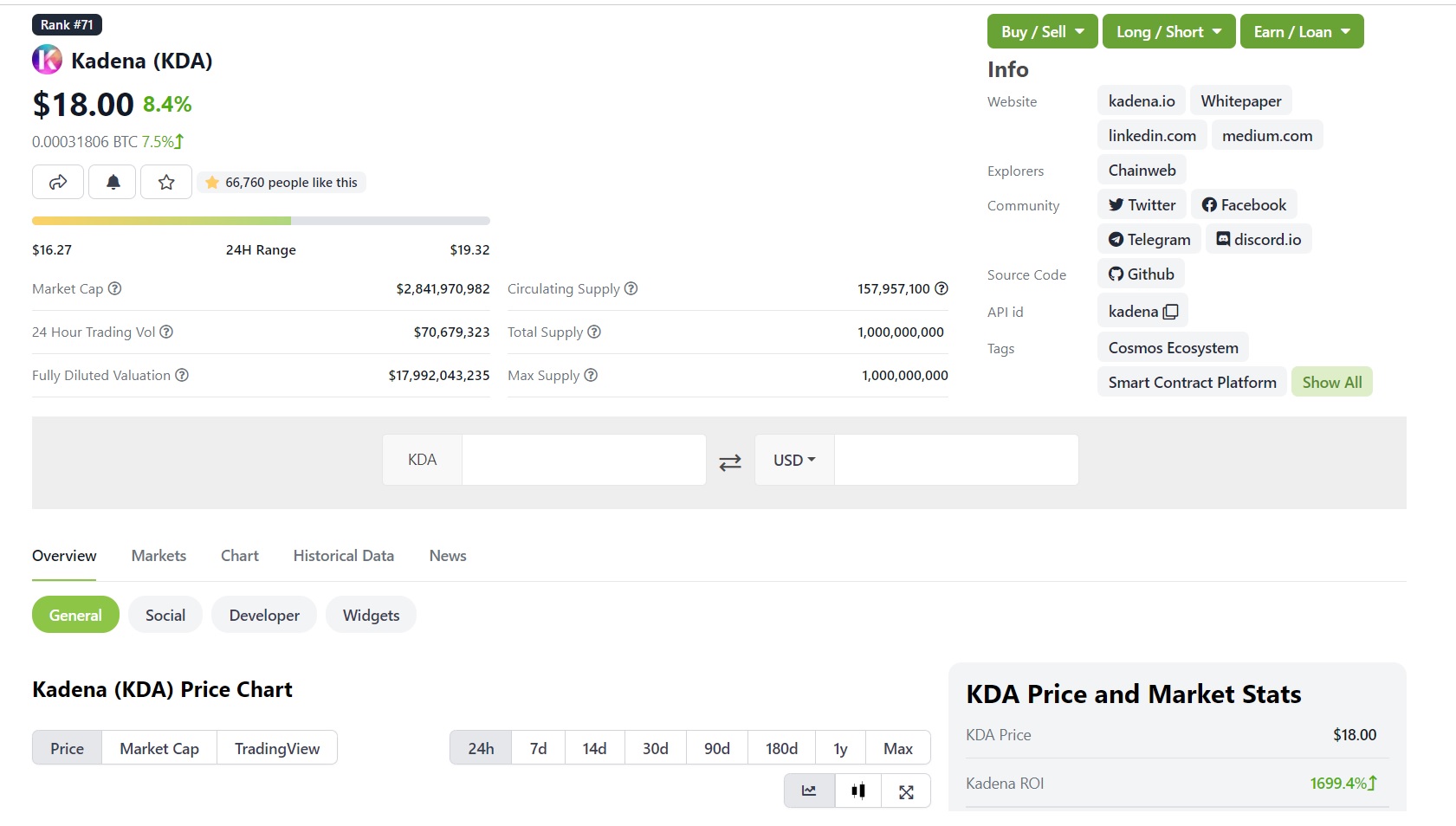Click the Show All tags button
This screenshot has height=826, width=1456.
point(1332,381)
